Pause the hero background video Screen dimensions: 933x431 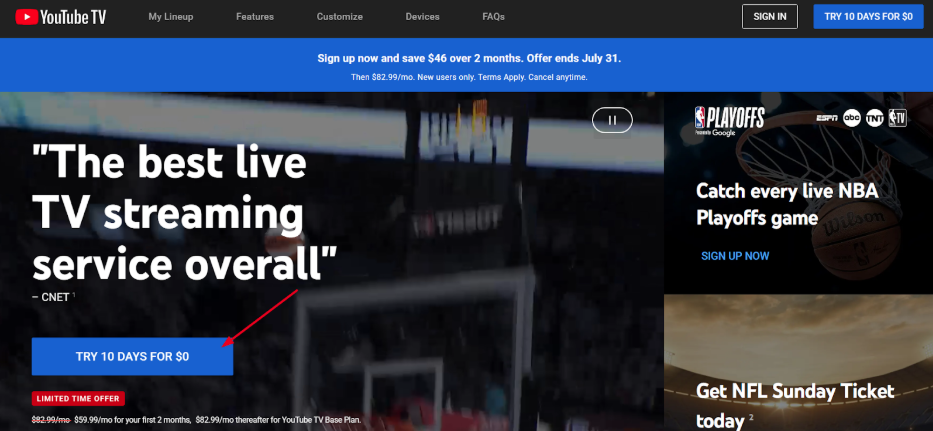pos(612,120)
